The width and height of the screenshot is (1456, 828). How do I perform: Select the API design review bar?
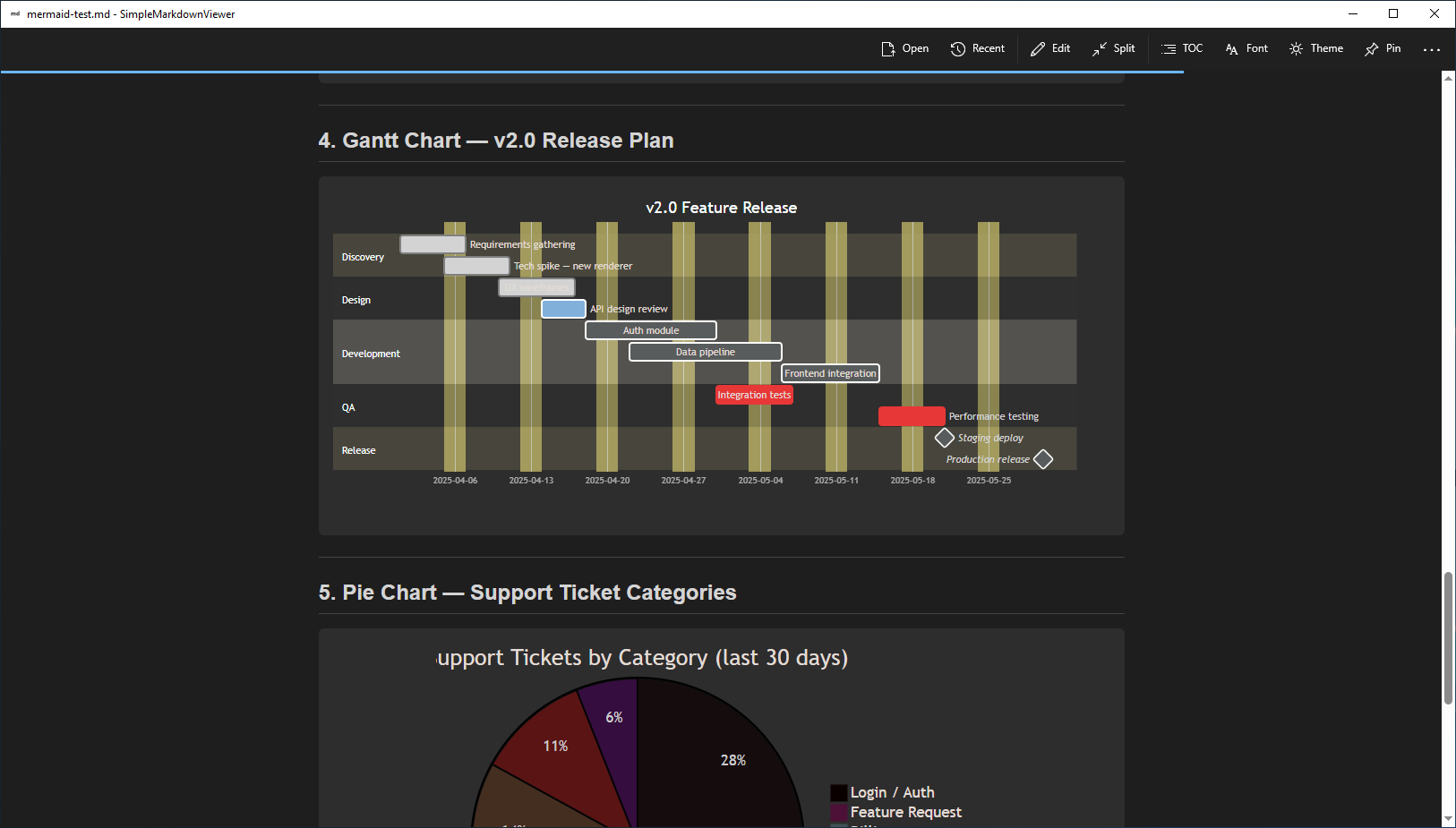[x=563, y=309]
